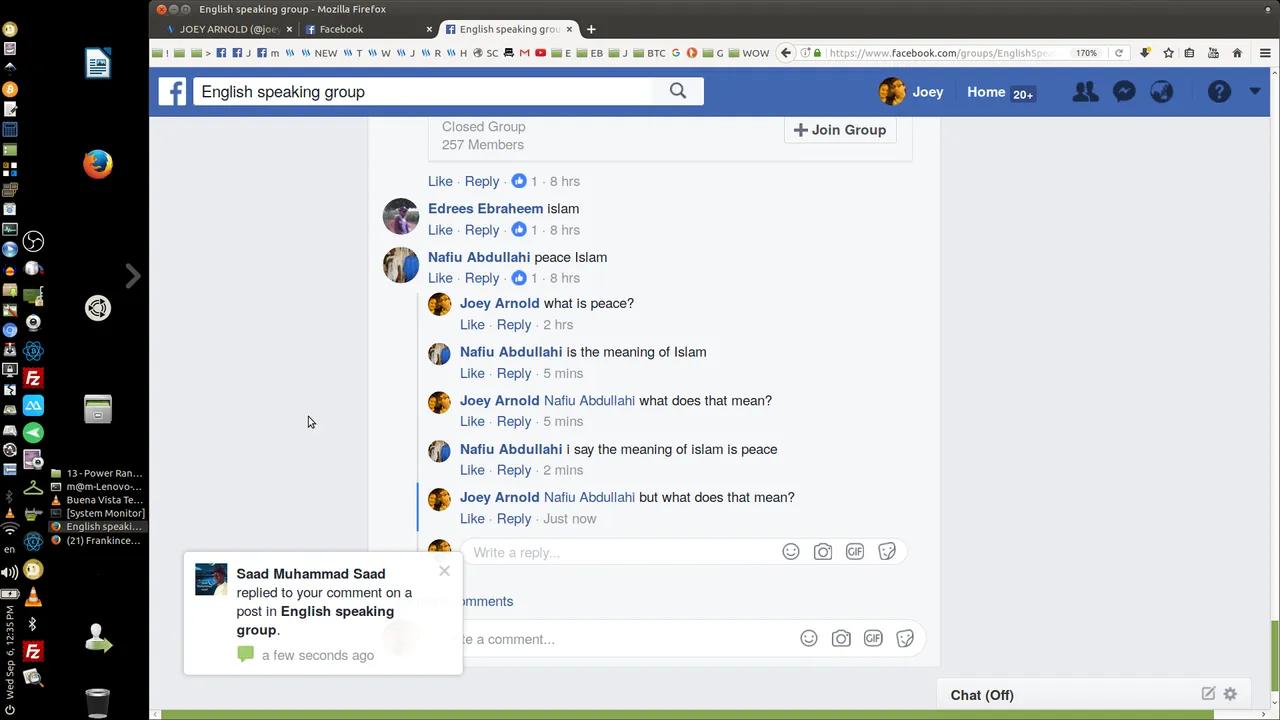The width and height of the screenshot is (1280, 720).
Task: Reply to Edrees Ebraheem's comment
Action: click(482, 230)
